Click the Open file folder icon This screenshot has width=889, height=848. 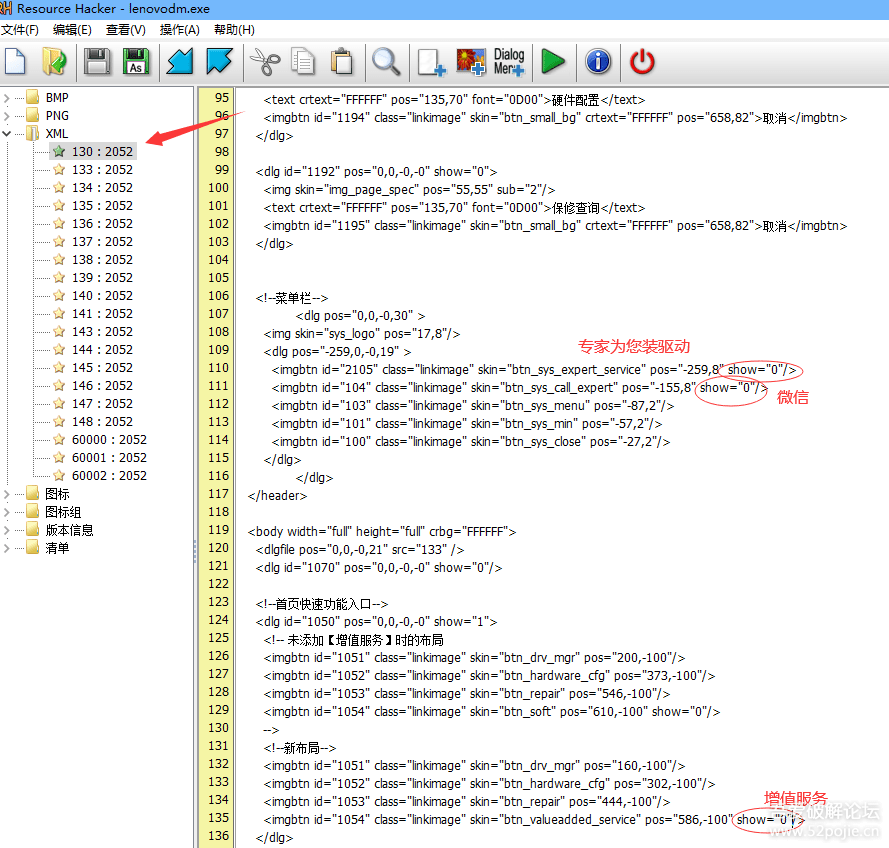click(53, 62)
